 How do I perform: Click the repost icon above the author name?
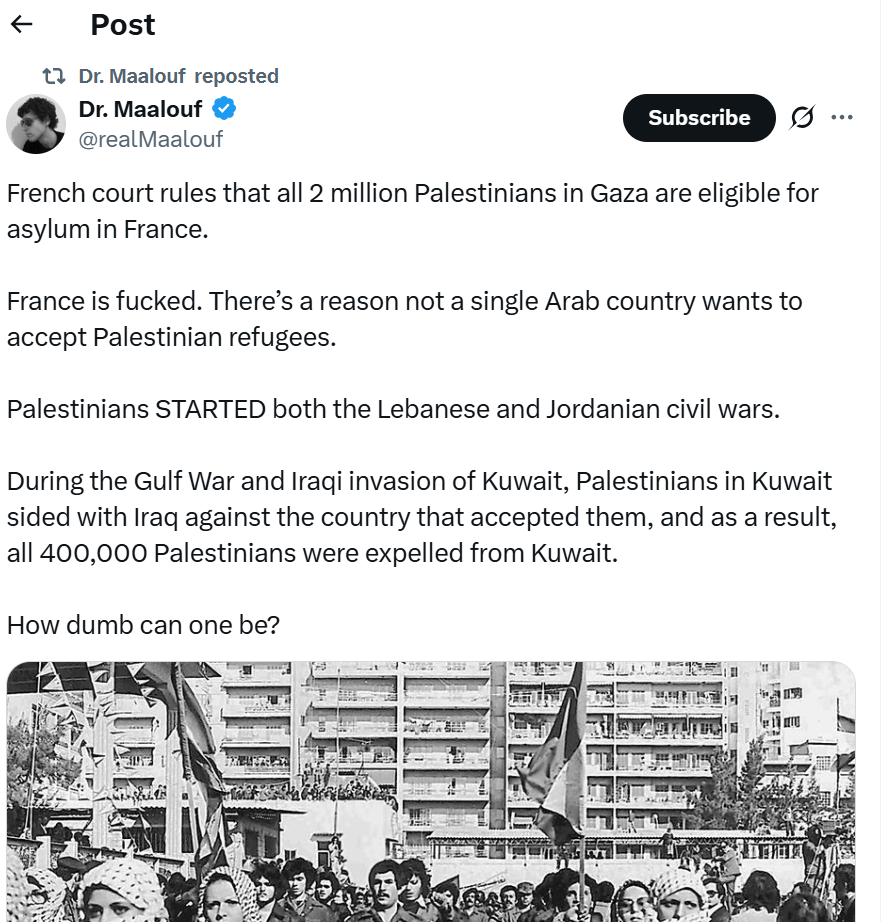[54, 76]
